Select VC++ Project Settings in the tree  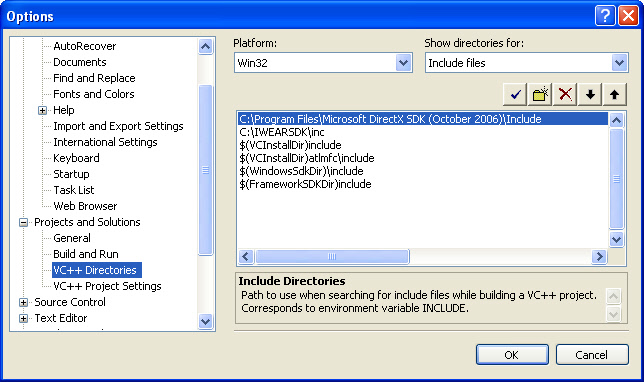tap(107, 286)
